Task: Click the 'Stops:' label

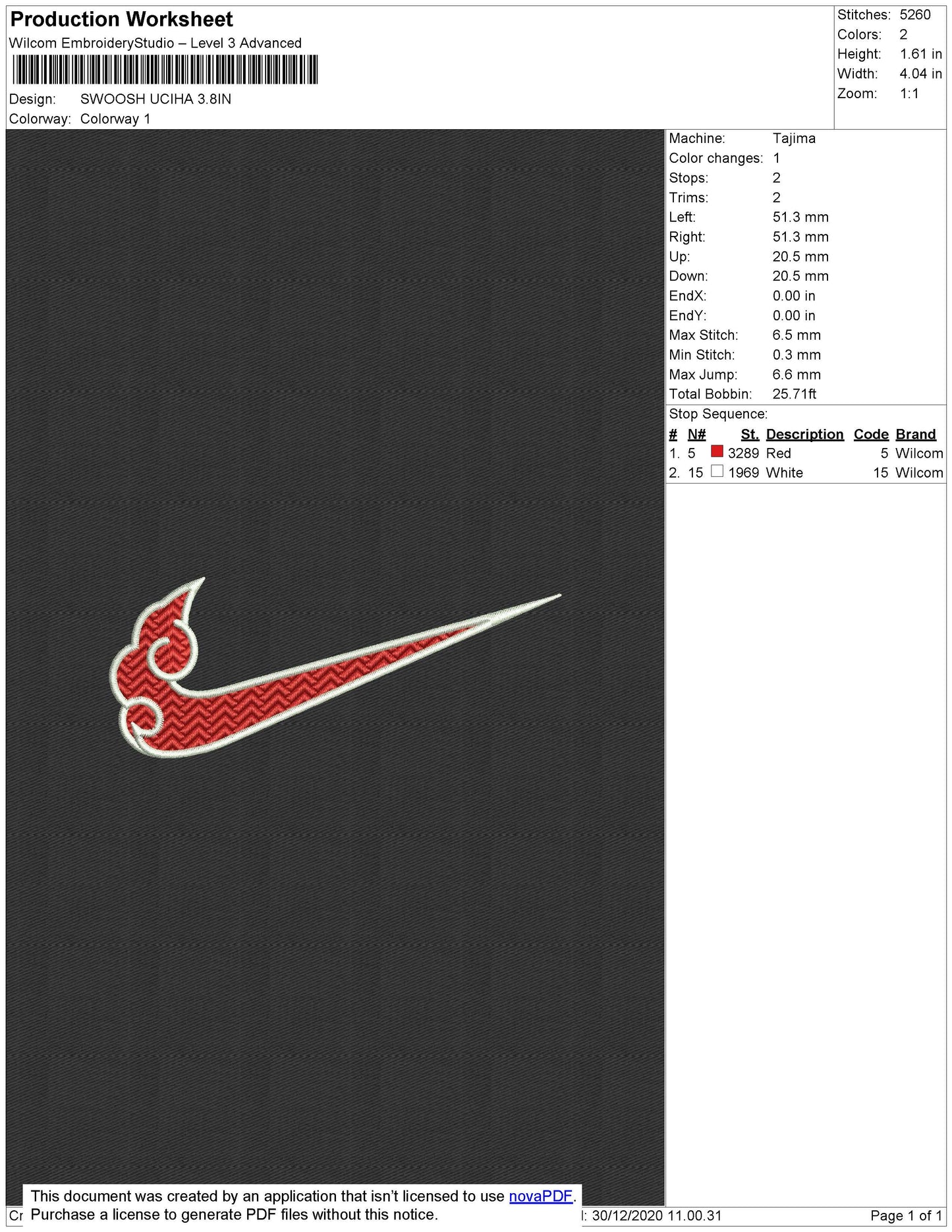Action: point(688,178)
